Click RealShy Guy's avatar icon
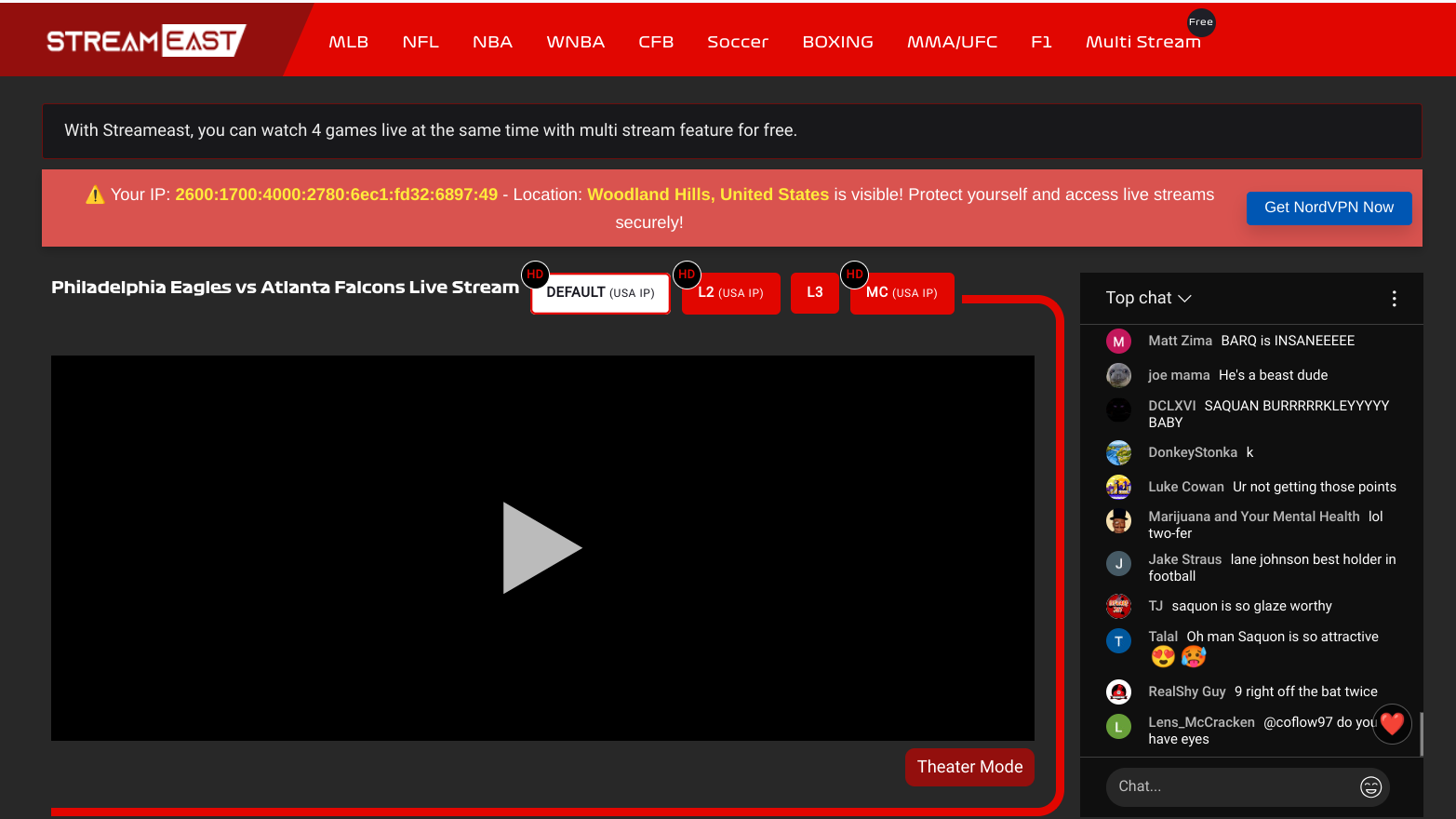 coord(1118,692)
